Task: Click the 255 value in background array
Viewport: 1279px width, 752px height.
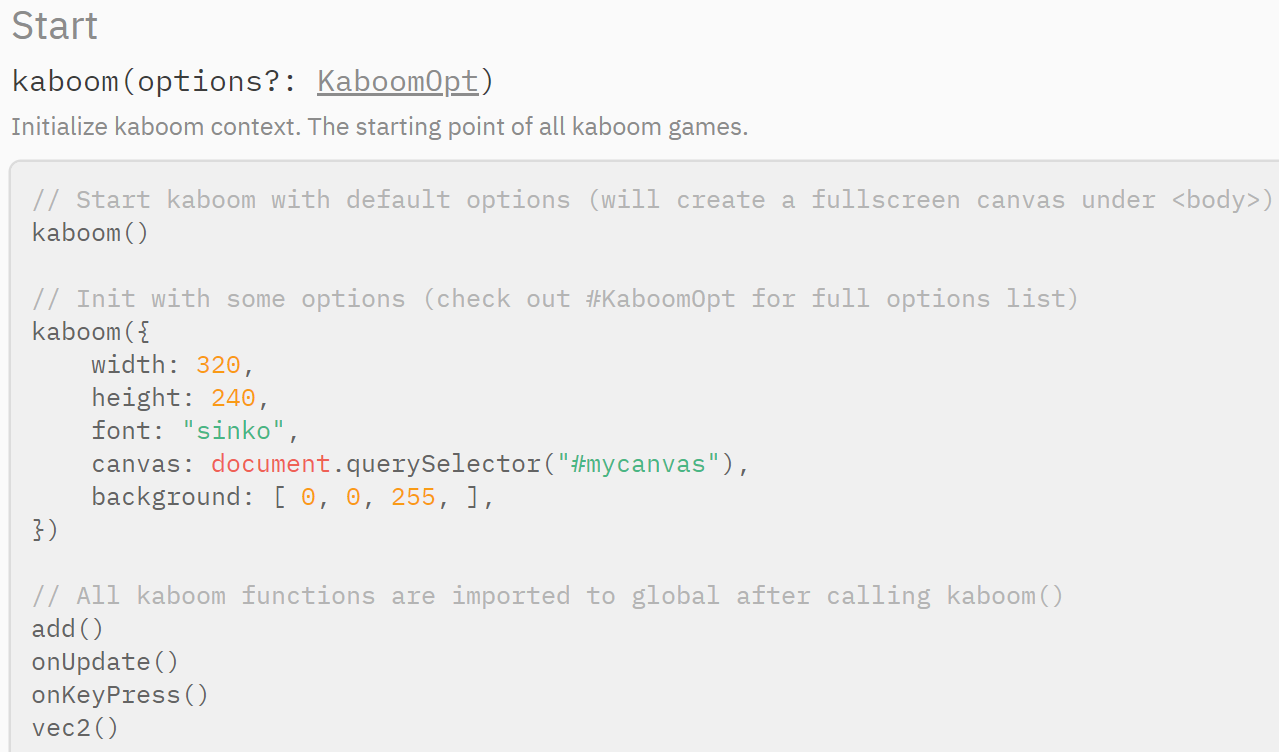Action: (413, 497)
